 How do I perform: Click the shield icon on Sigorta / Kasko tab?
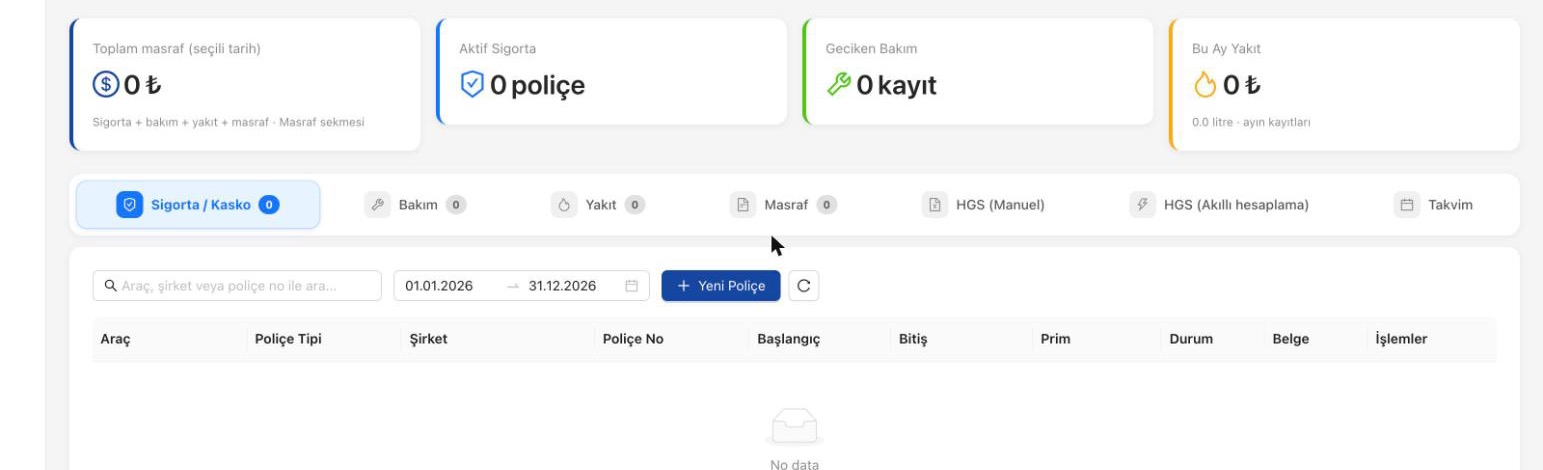128,205
